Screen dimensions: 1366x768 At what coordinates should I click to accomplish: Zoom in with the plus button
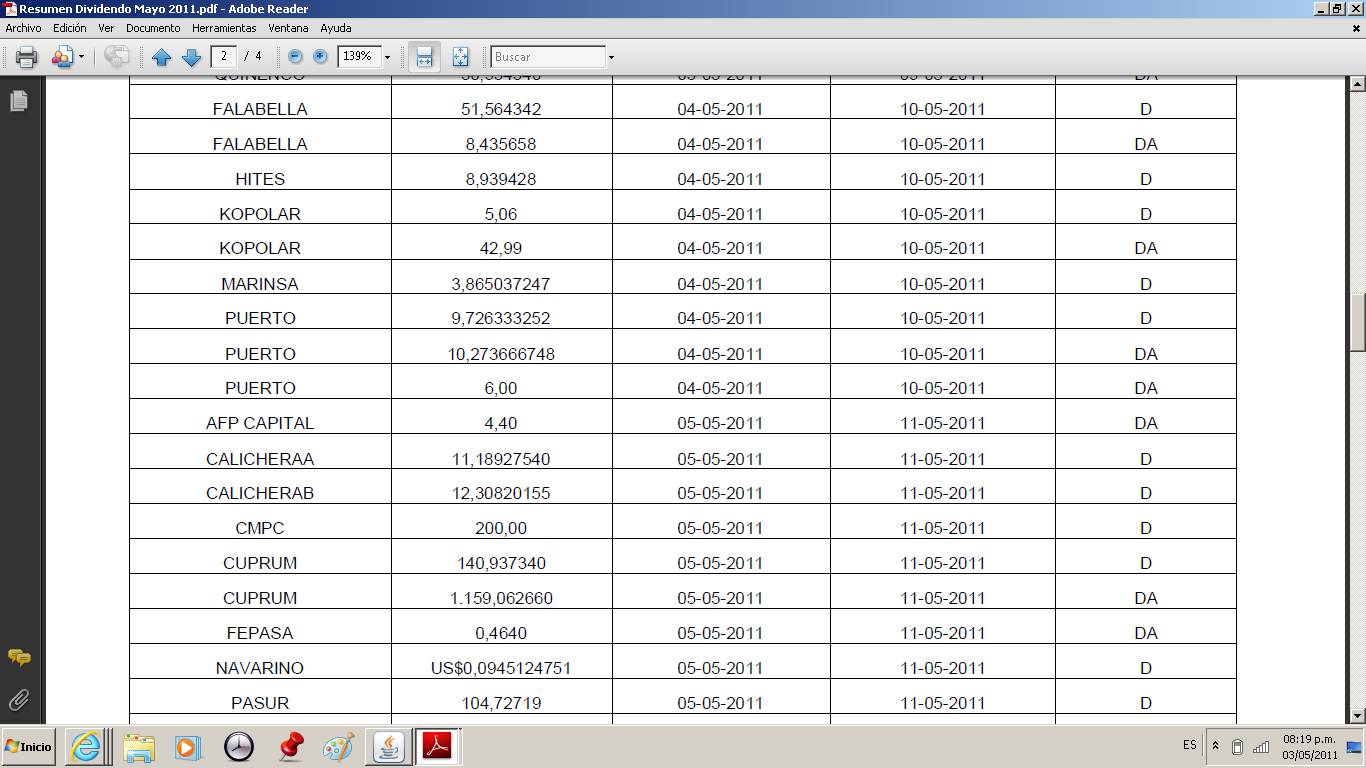(x=320, y=57)
